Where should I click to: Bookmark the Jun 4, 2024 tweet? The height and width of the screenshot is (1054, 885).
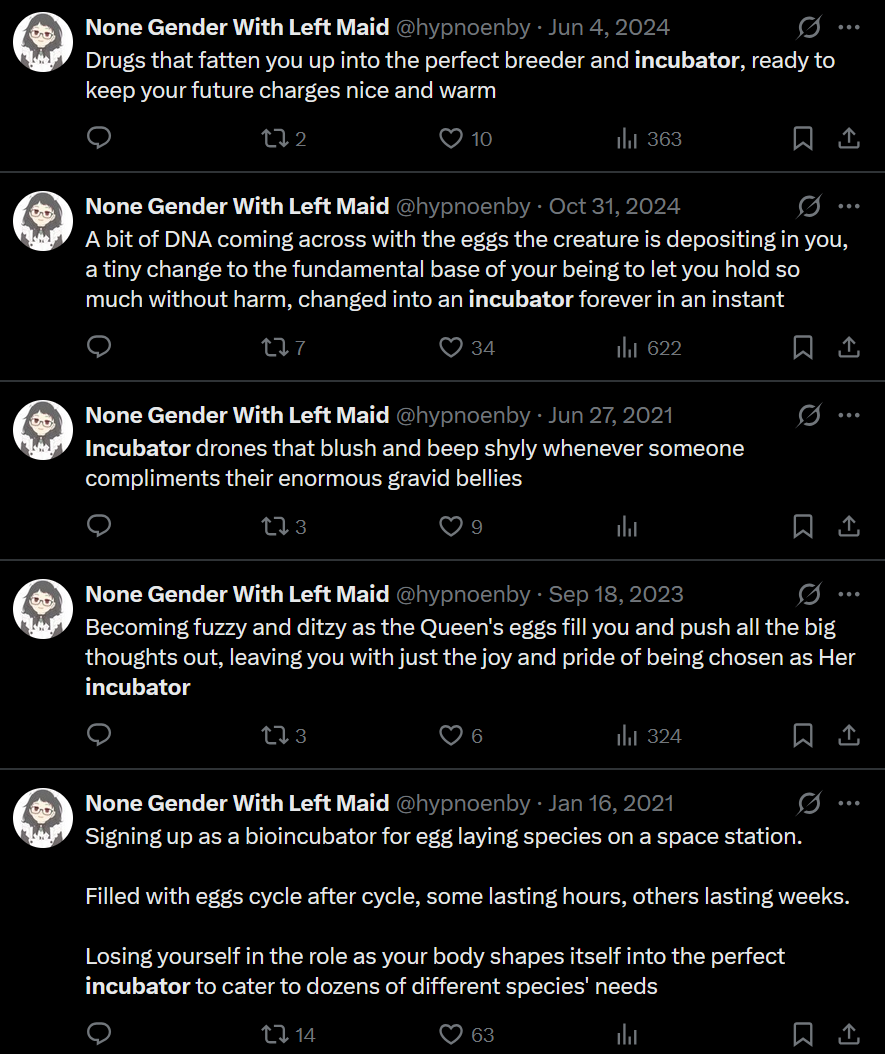[802, 139]
